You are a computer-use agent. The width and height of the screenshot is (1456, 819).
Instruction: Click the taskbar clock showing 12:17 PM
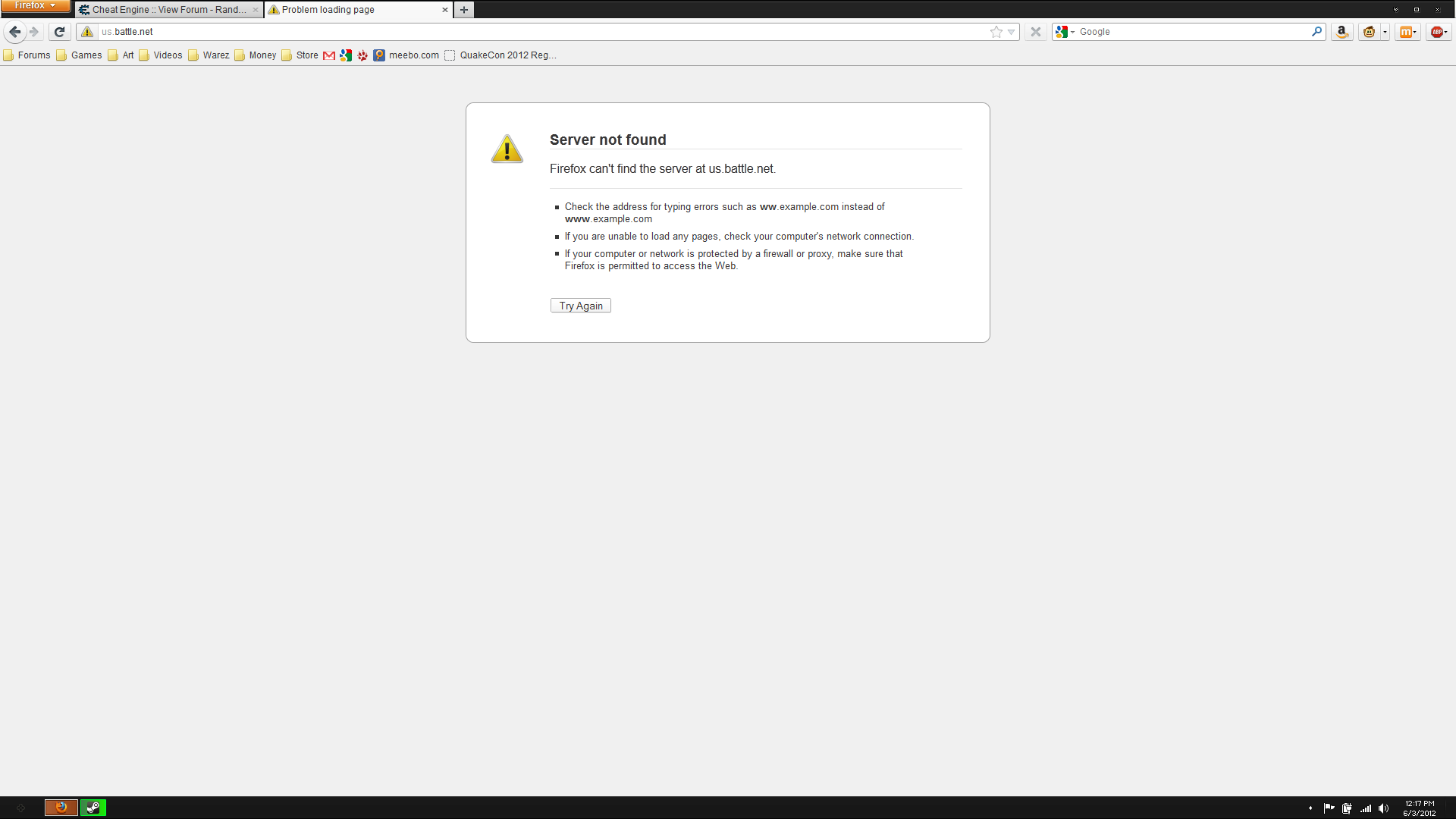pos(1420,808)
